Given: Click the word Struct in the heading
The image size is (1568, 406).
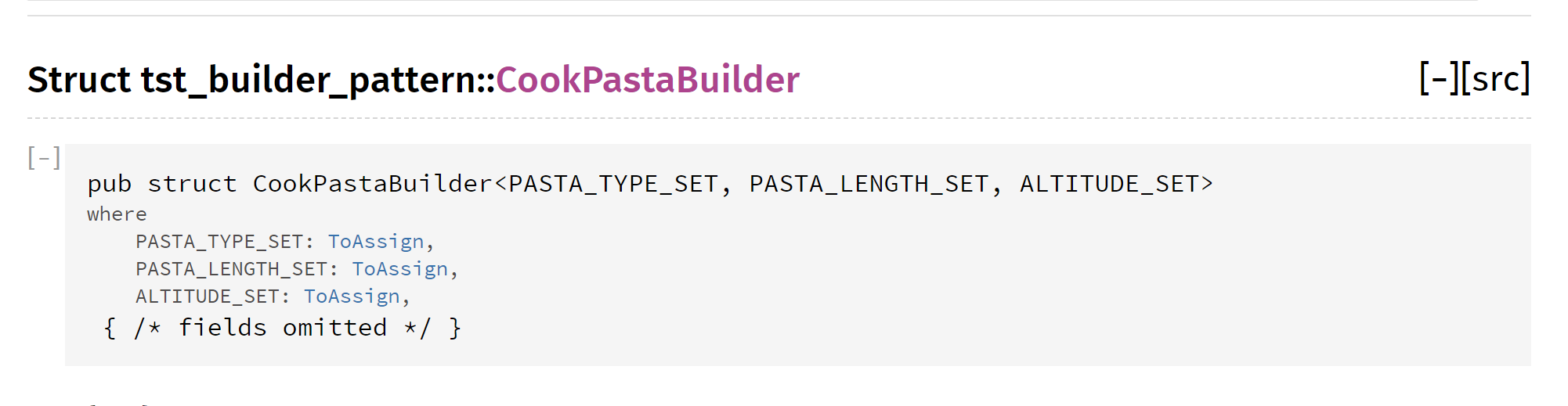Looking at the screenshot, I should [78, 80].
